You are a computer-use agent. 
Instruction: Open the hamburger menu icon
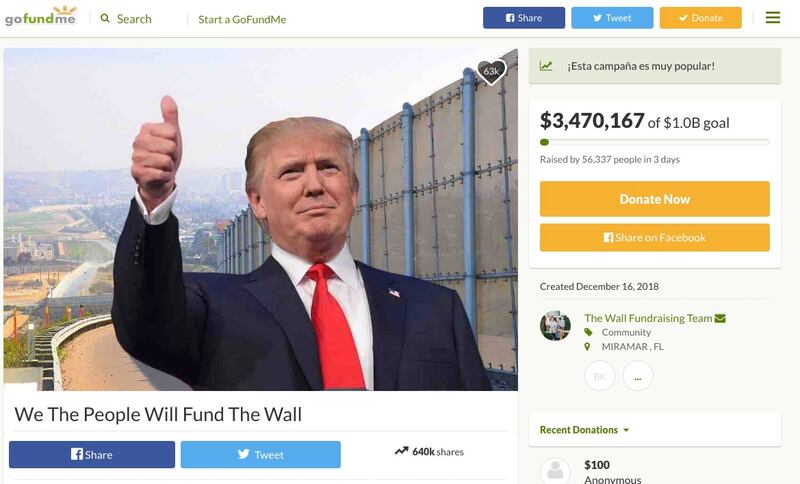[x=772, y=18]
